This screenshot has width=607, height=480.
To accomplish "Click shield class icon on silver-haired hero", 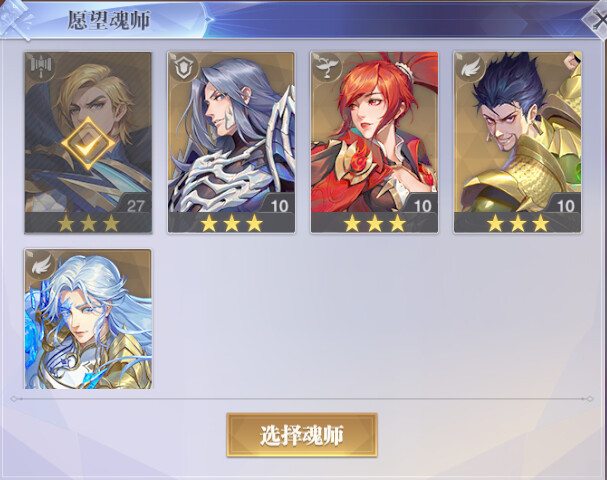I will point(183,68).
